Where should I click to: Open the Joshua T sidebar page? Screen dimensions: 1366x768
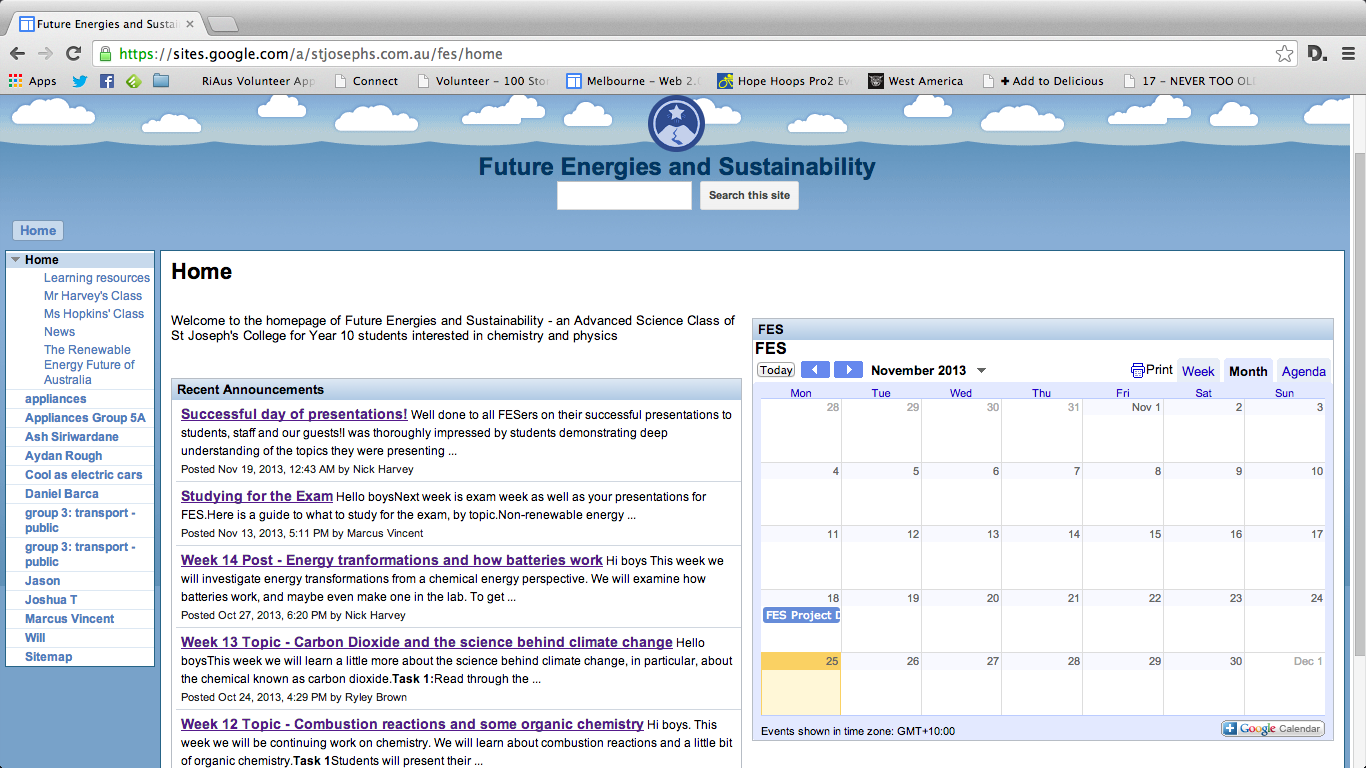click(x=51, y=600)
